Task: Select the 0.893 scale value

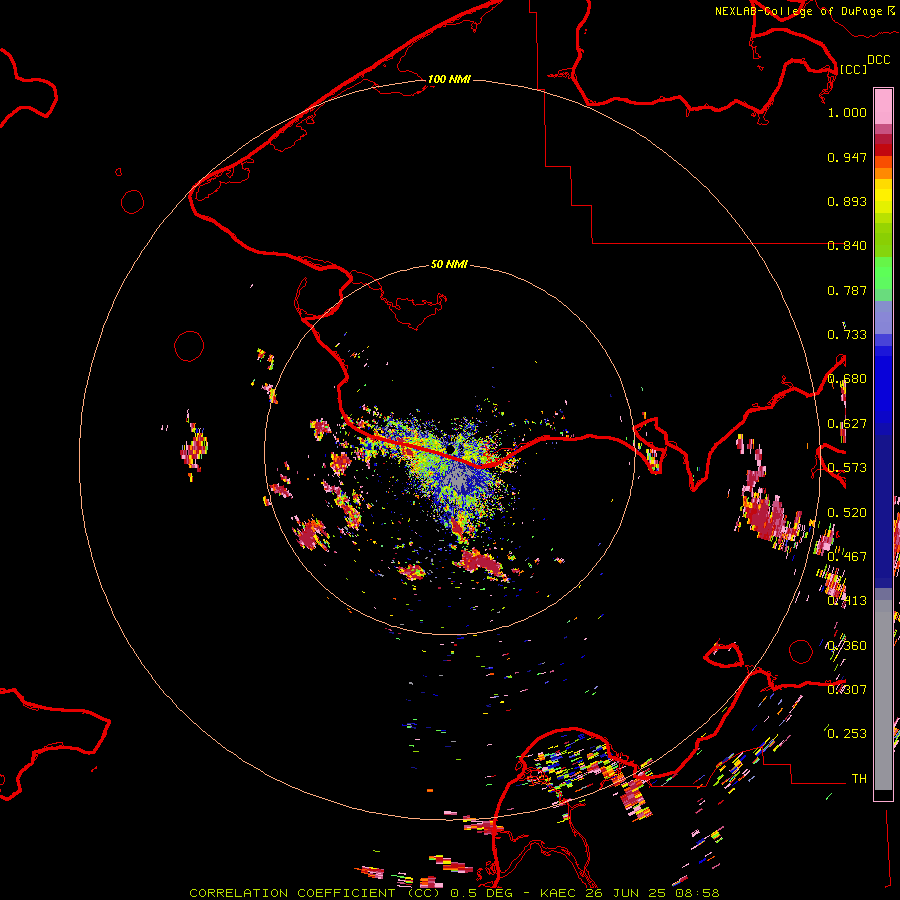Action: (x=847, y=201)
